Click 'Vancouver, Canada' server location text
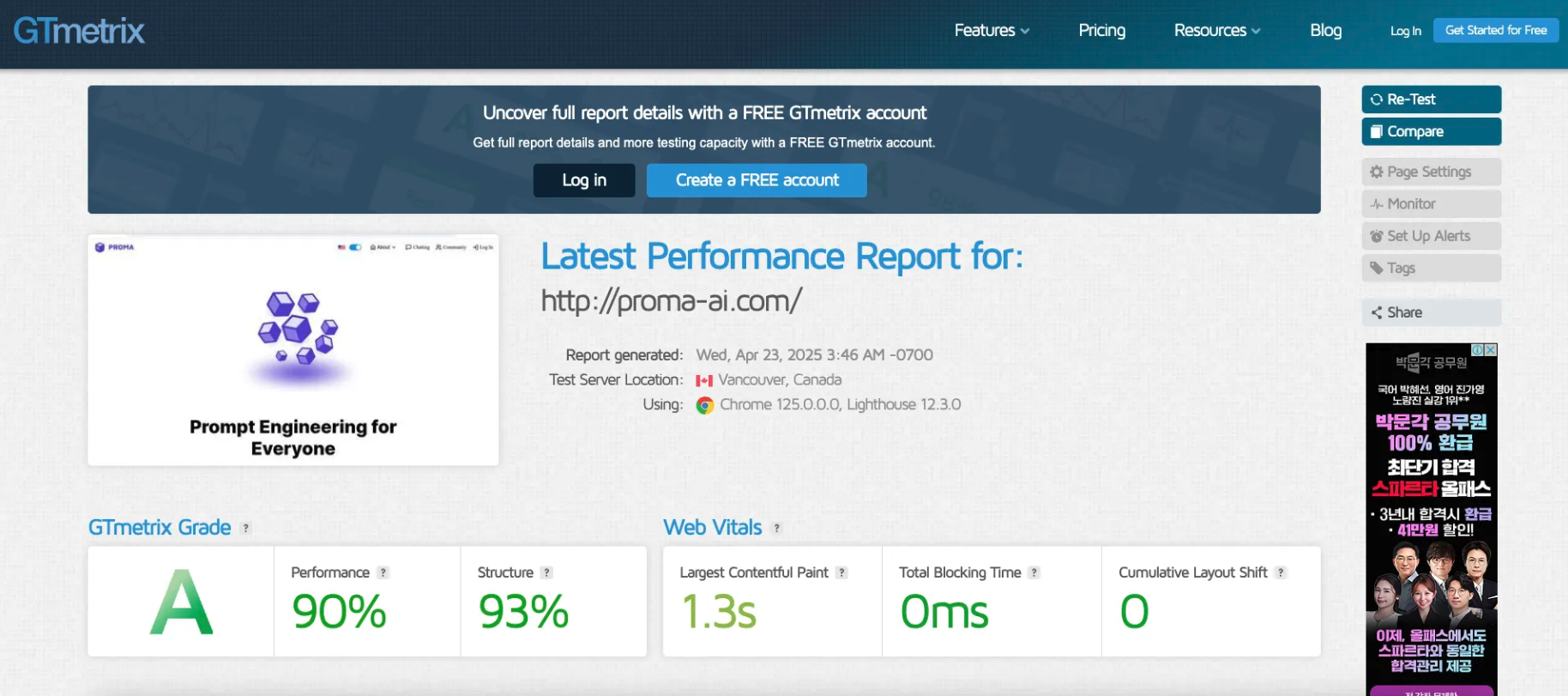This screenshot has height=696, width=1568. pyautogui.click(x=780, y=379)
